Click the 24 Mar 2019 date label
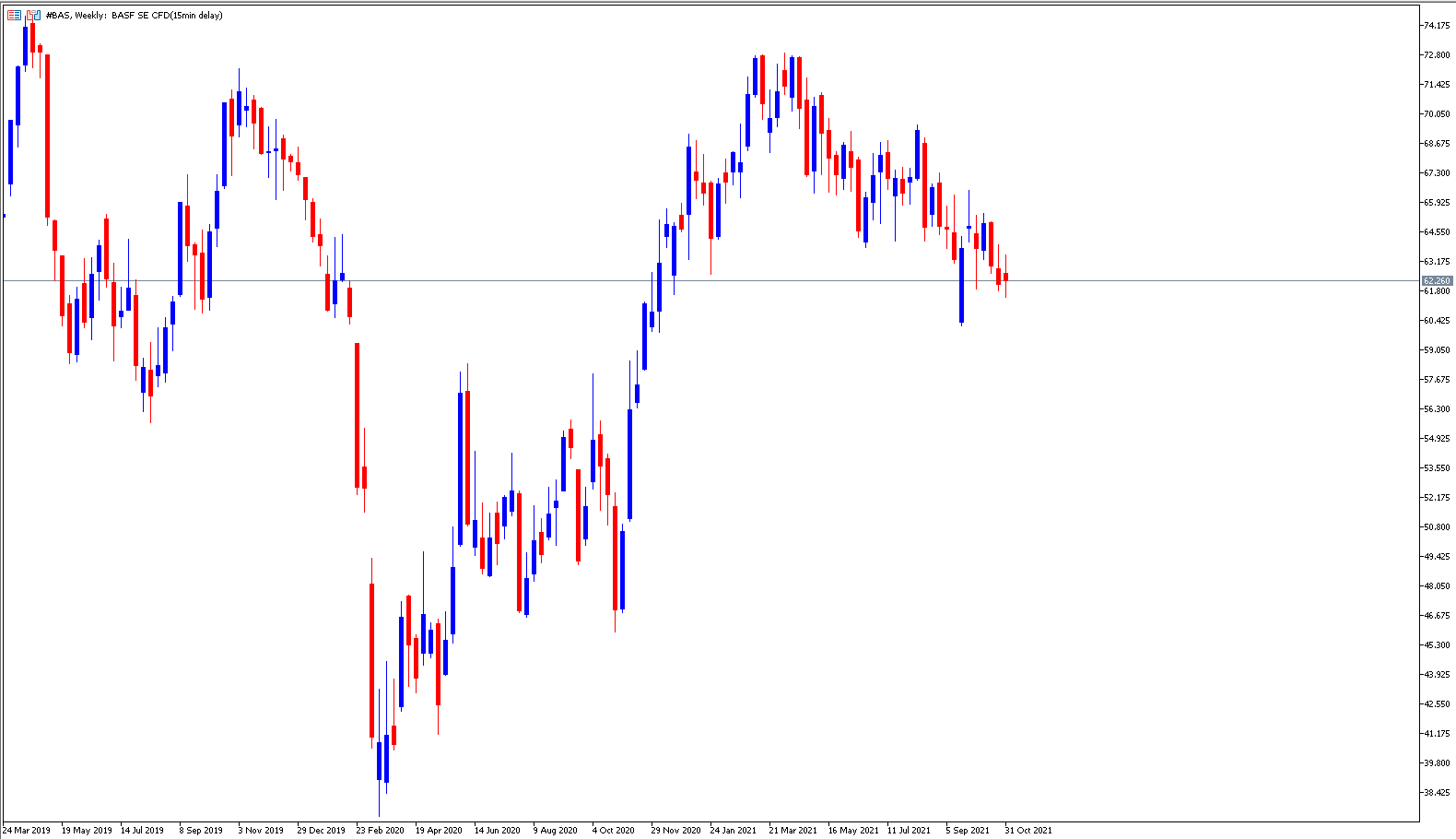 [x=27, y=831]
